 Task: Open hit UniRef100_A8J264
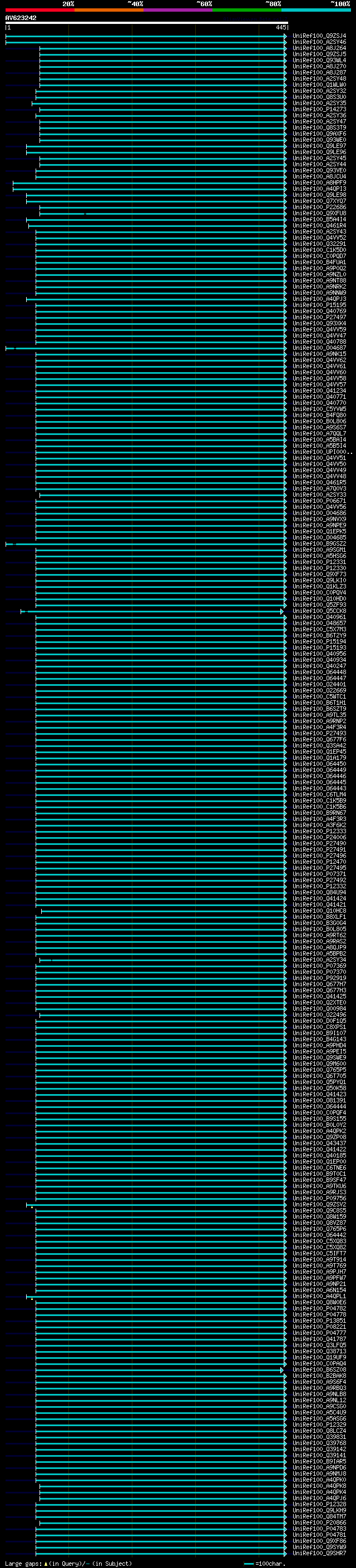point(319,48)
